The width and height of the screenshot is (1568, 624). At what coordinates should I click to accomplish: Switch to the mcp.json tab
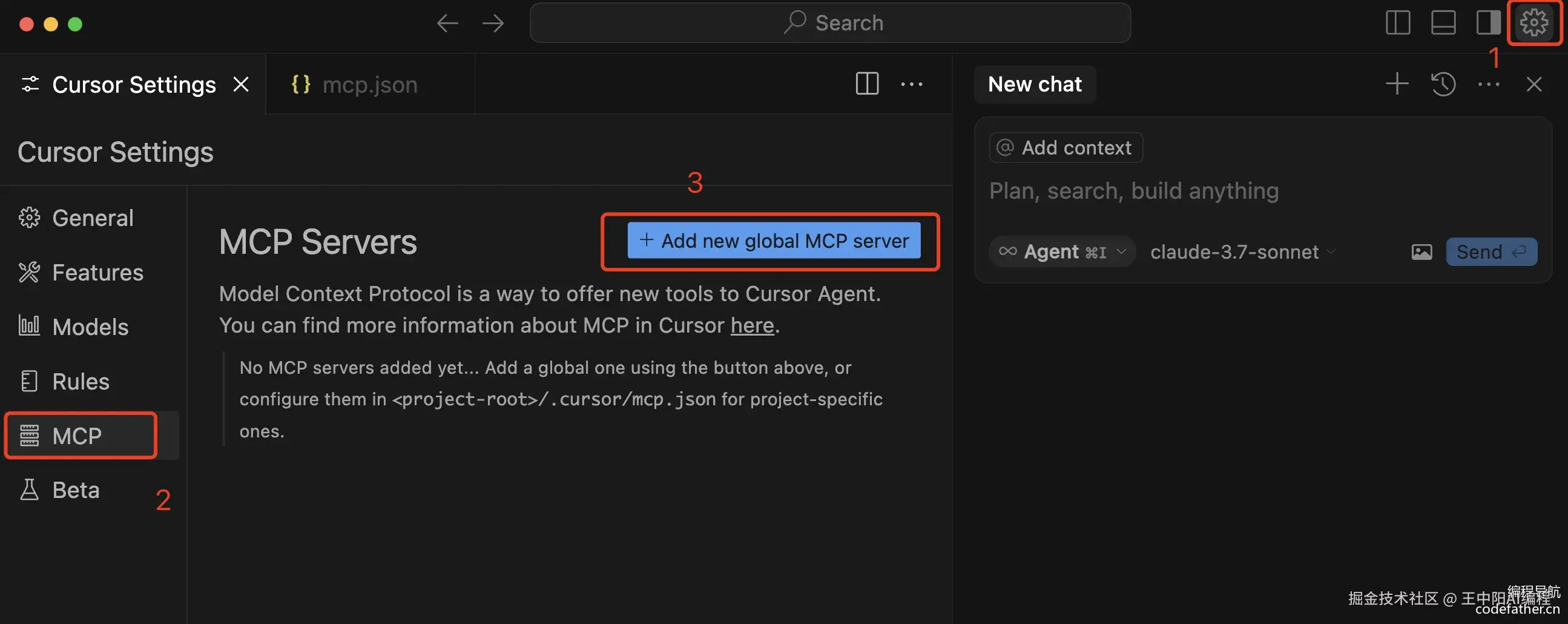370,84
